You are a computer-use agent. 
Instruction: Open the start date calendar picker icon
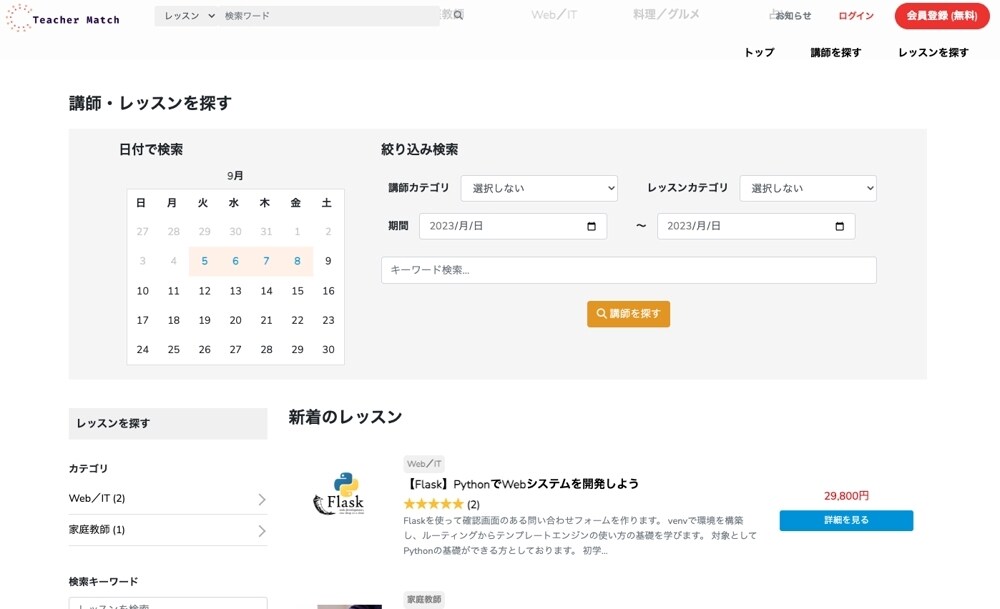591,226
